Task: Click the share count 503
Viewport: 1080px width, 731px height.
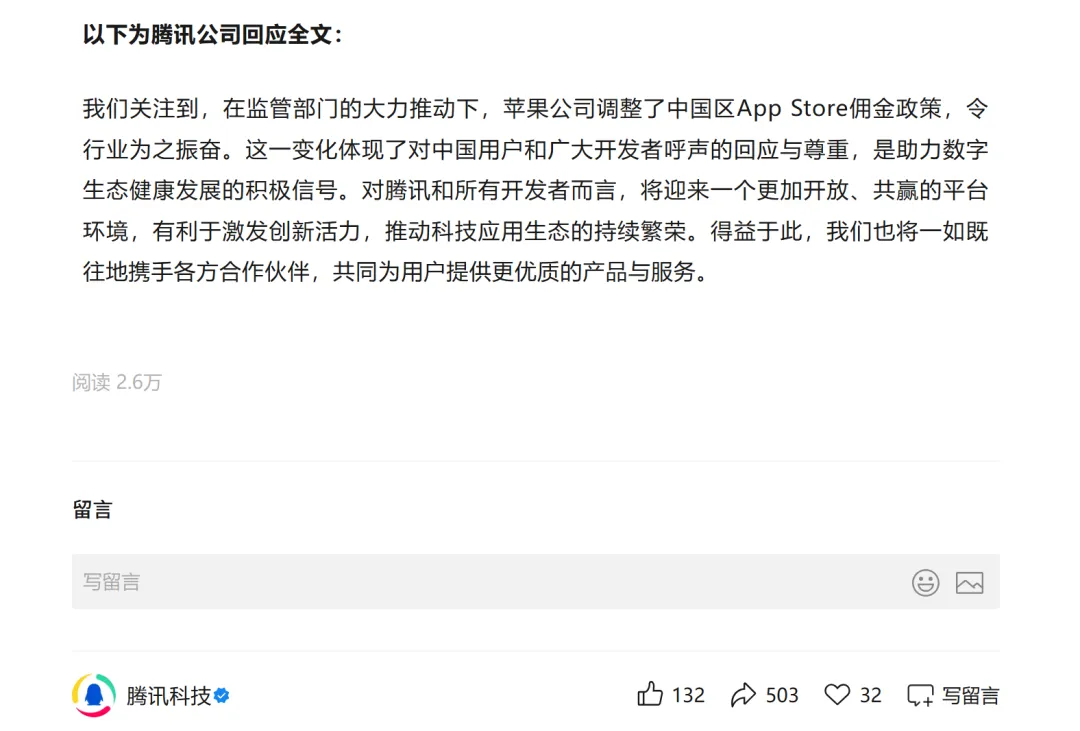Action: click(x=782, y=695)
